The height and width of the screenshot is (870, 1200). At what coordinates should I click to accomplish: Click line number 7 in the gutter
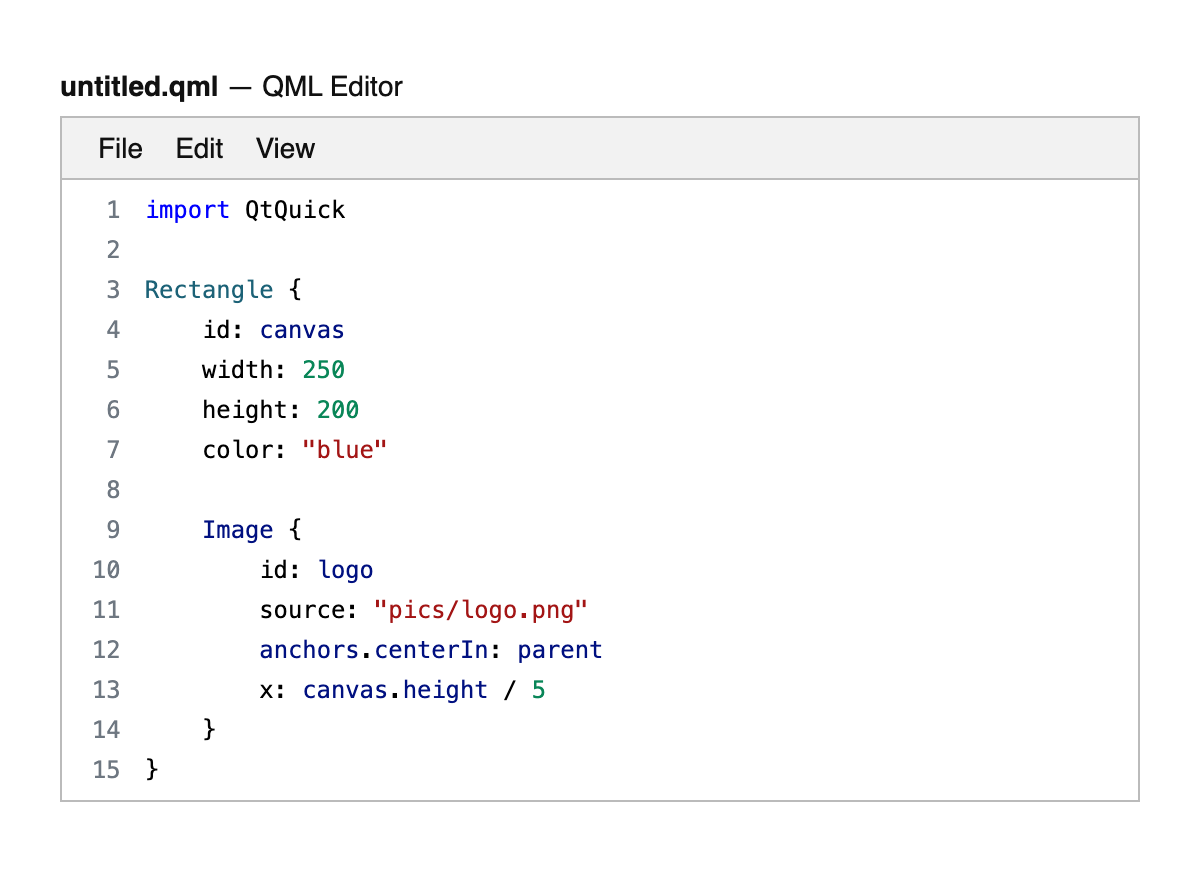click(x=112, y=449)
